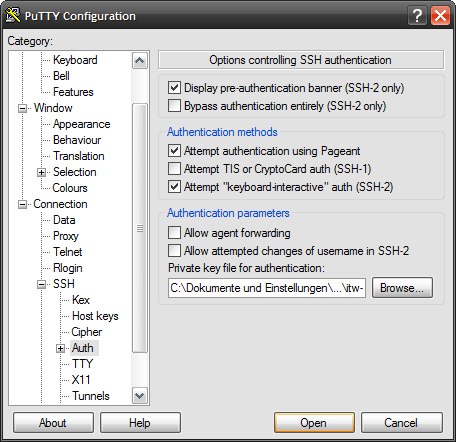Open Appearance settings
The width and height of the screenshot is (456, 442).
click(82, 124)
